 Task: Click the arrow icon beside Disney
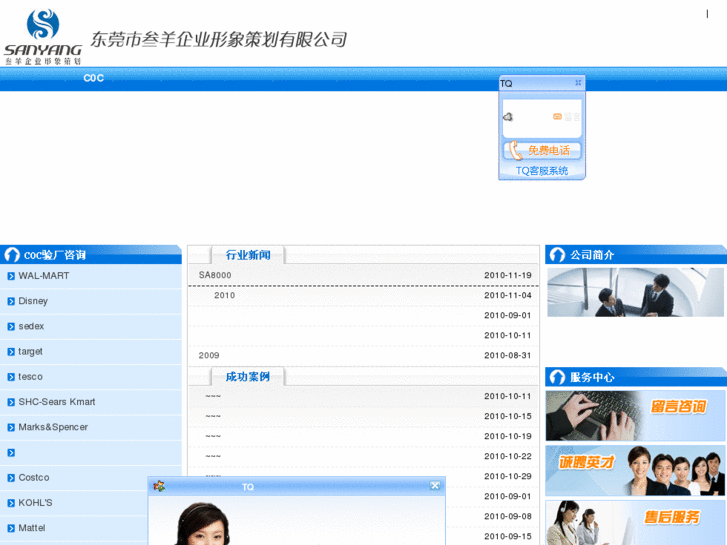pyautogui.click(x=11, y=301)
